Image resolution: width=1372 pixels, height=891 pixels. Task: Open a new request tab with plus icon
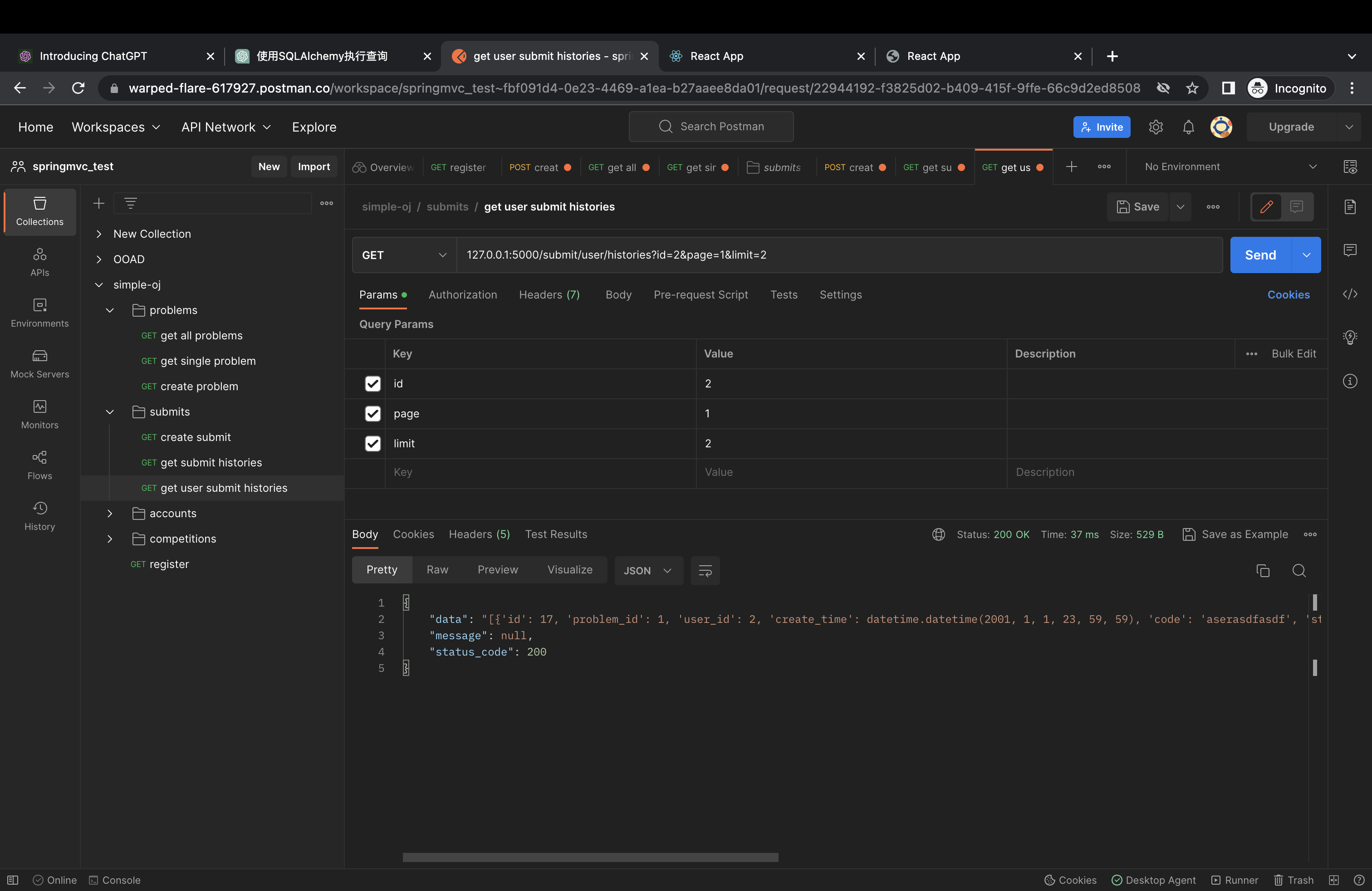click(1071, 166)
